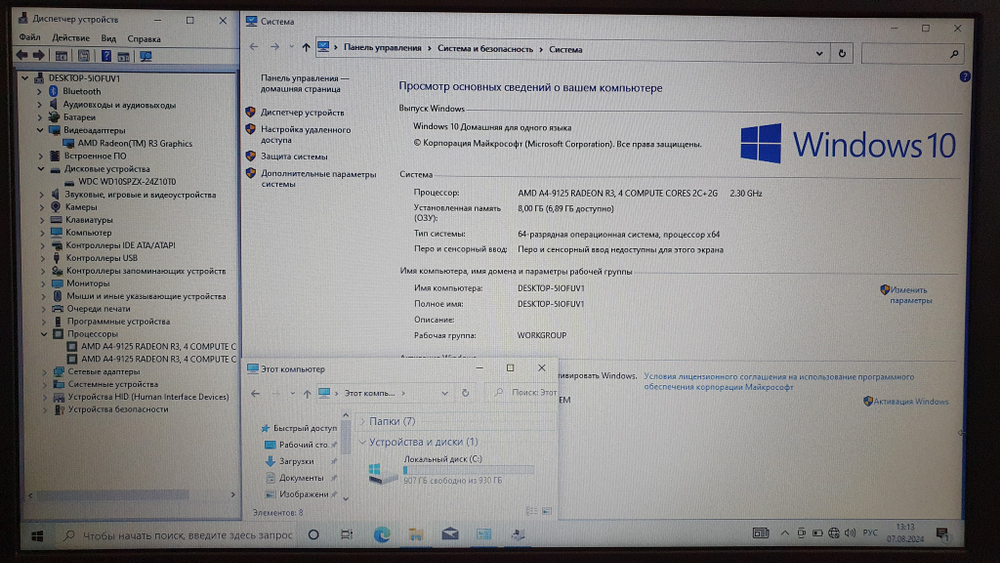Select Контроллеры USB tree item

click(101, 258)
